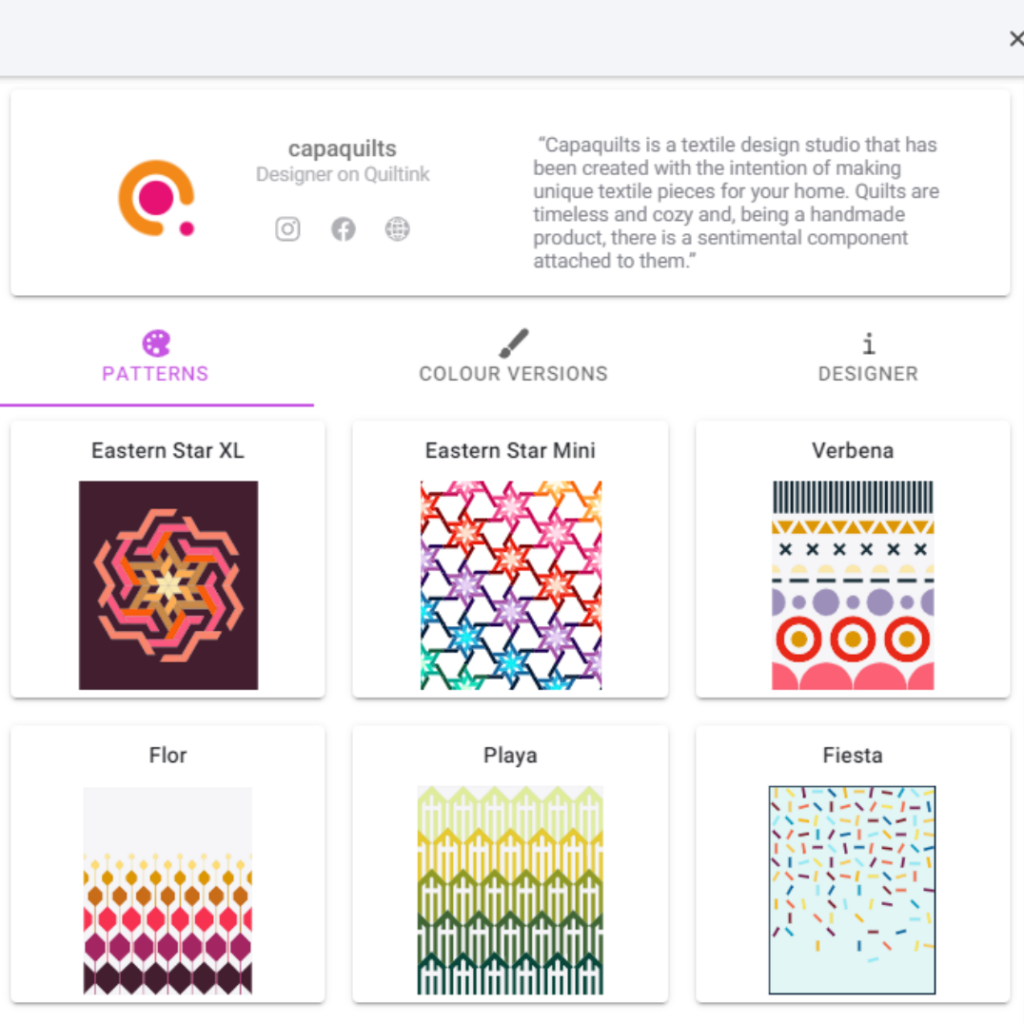This screenshot has height=1024, width=1024.
Task: Click the Verbena card title
Action: pyautogui.click(x=853, y=451)
